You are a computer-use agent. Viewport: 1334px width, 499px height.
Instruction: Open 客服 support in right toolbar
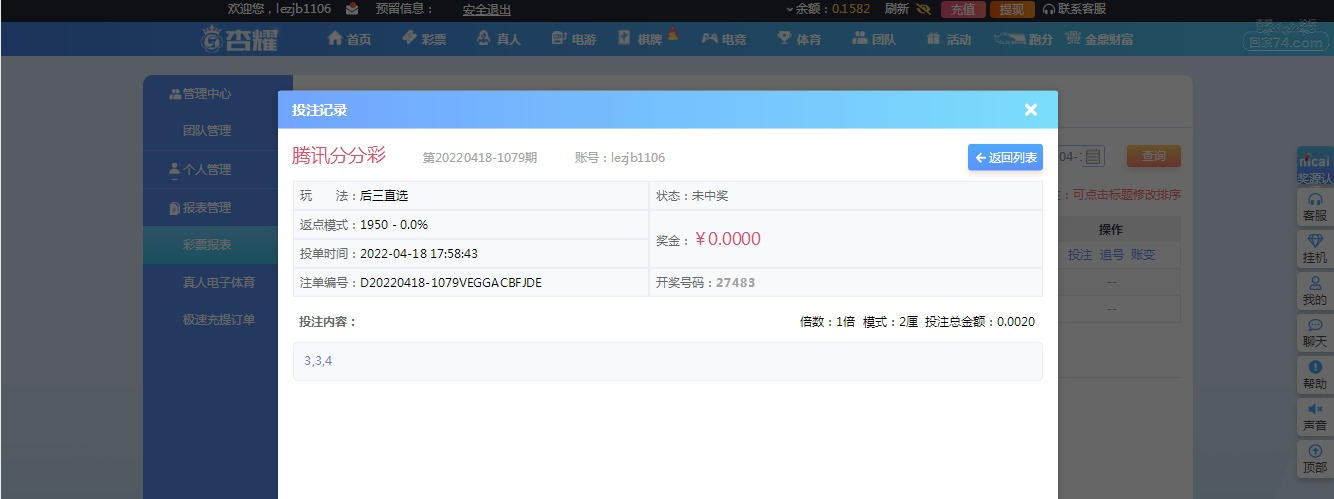point(1315,207)
